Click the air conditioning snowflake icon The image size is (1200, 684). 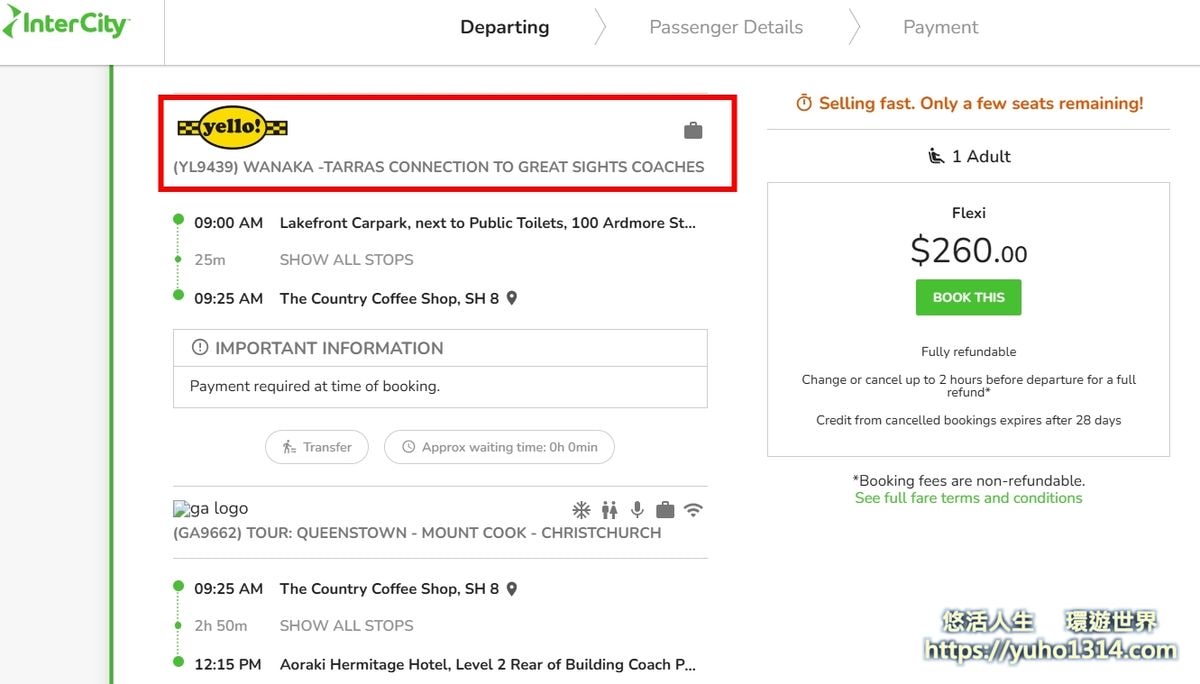(x=581, y=510)
